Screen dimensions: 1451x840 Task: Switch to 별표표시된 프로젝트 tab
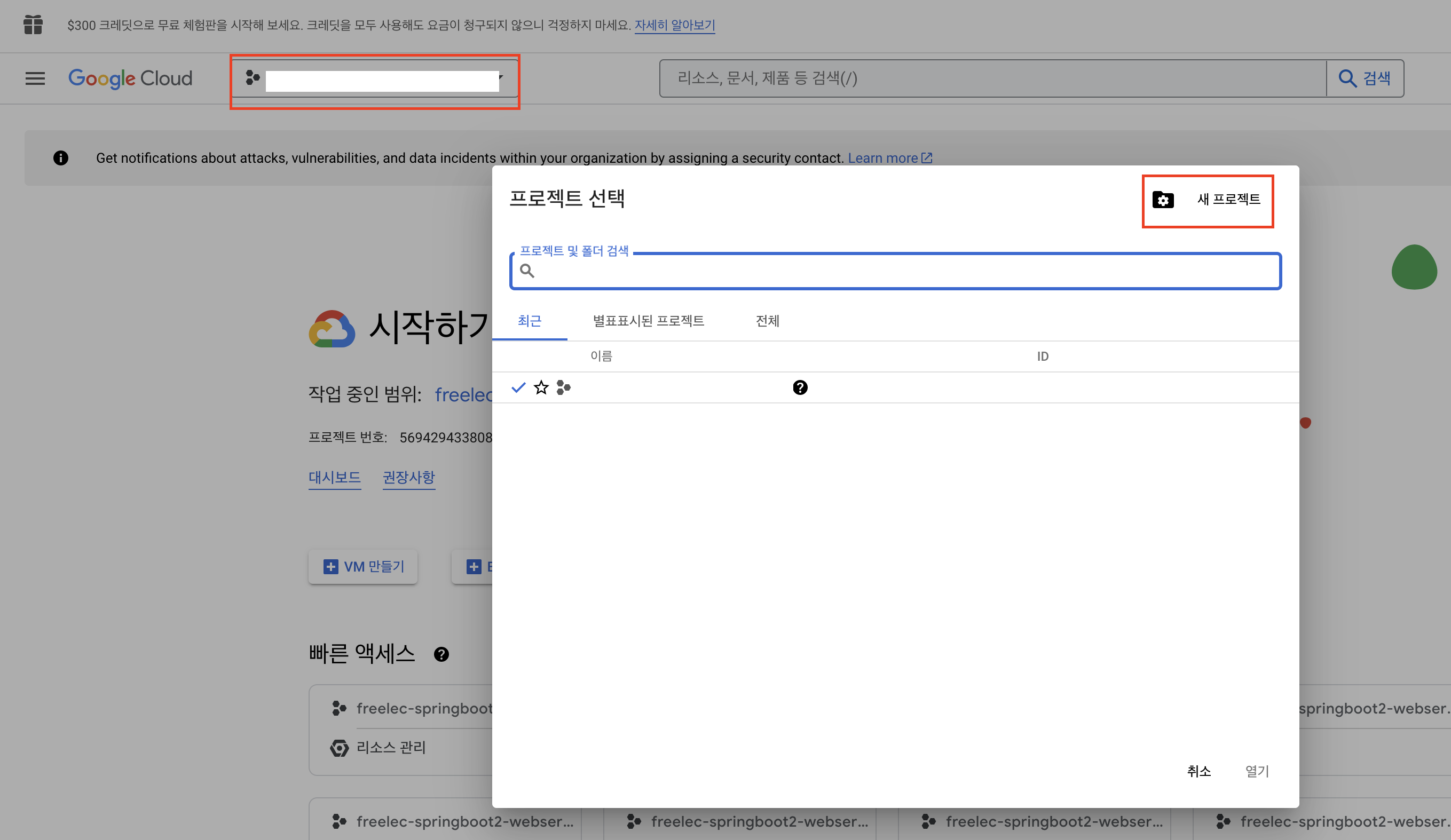[648, 321]
